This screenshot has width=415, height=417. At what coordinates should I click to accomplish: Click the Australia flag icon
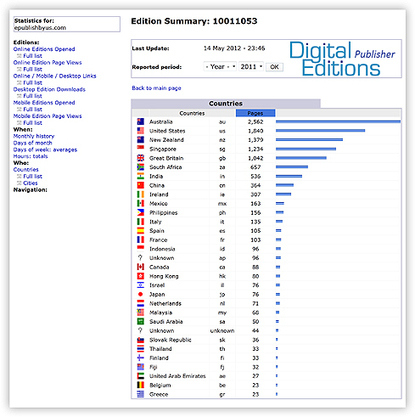tap(140, 122)
